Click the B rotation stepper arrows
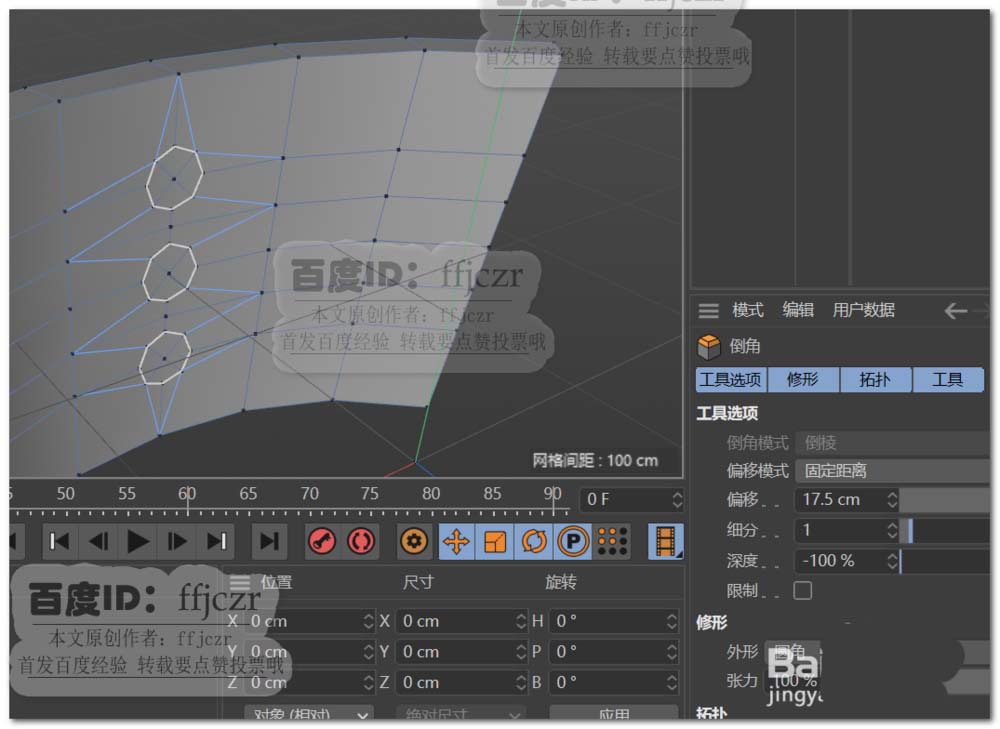The image size is (1000, 729). click(672, 682)
